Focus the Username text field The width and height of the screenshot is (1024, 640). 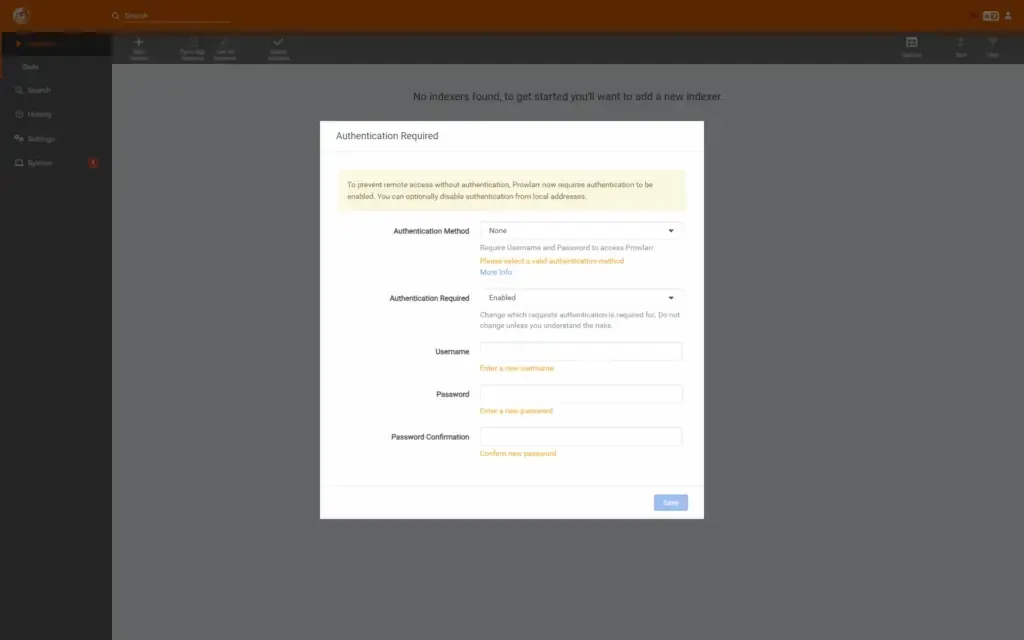point(581,352)
